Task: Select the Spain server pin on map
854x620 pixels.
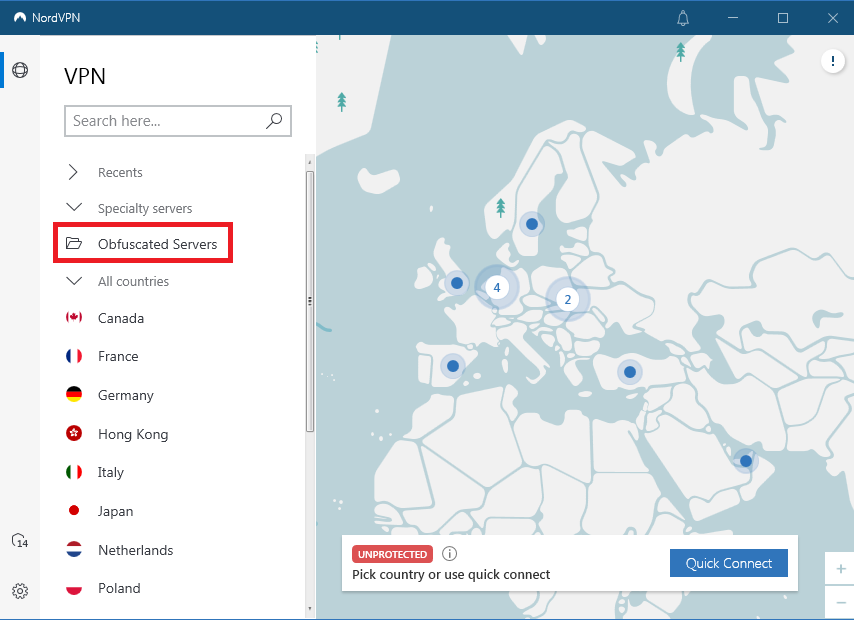Action: [453, 366]
